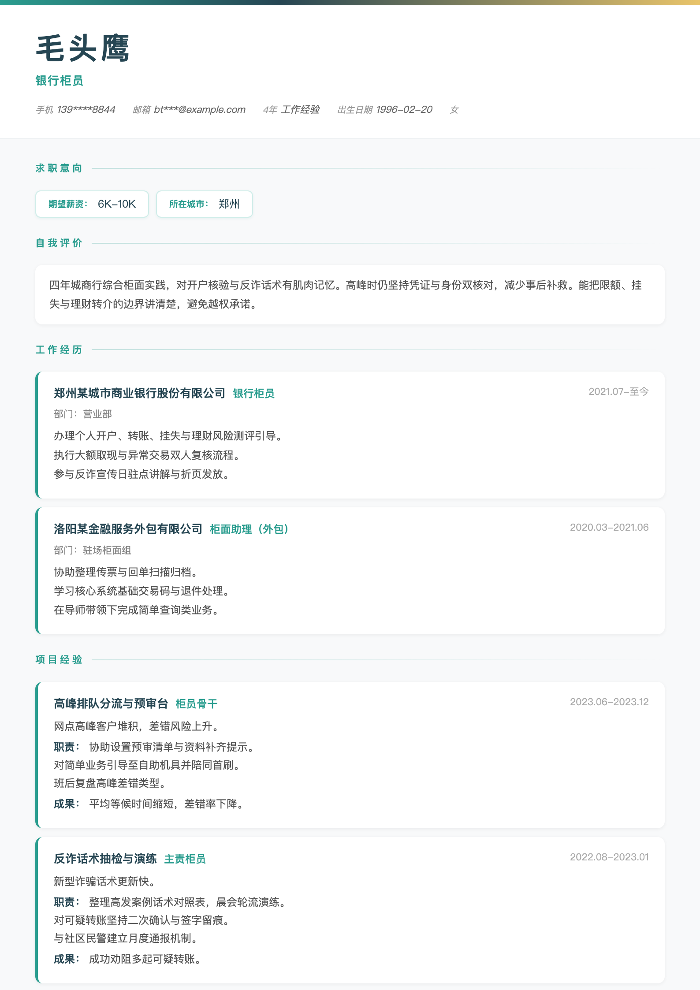Click the name heading 毛头鹰

(x=83, y=49)
